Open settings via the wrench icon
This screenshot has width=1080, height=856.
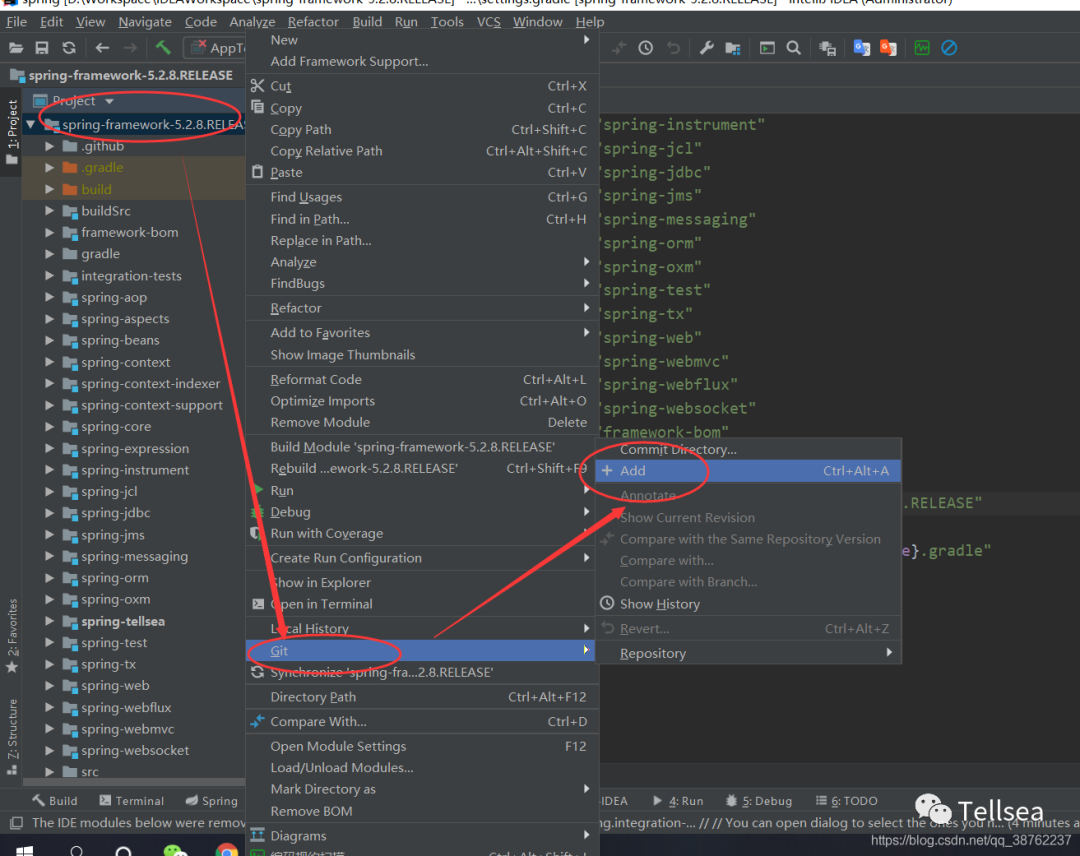pos(707,48)
